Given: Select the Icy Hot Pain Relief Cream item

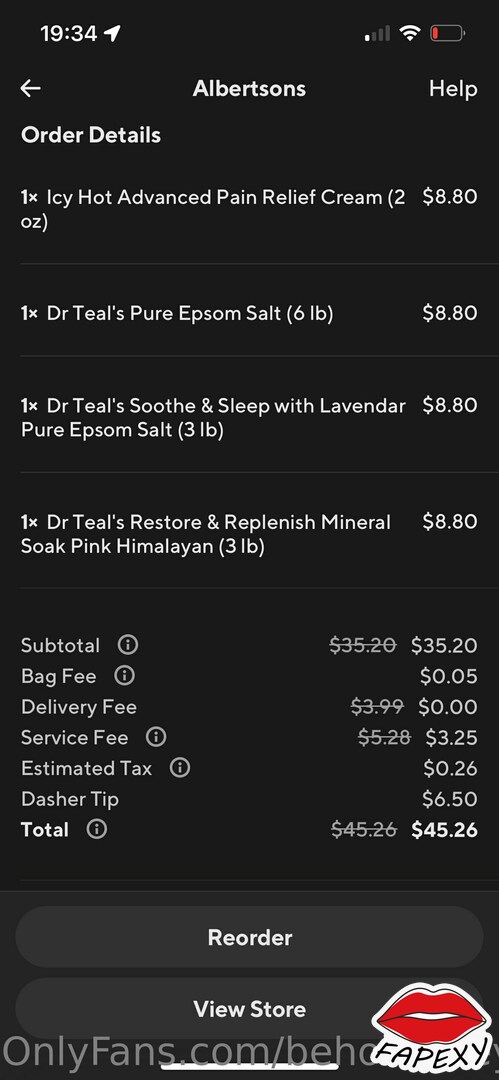Looking at the screenshot, I should coord(250,209).
